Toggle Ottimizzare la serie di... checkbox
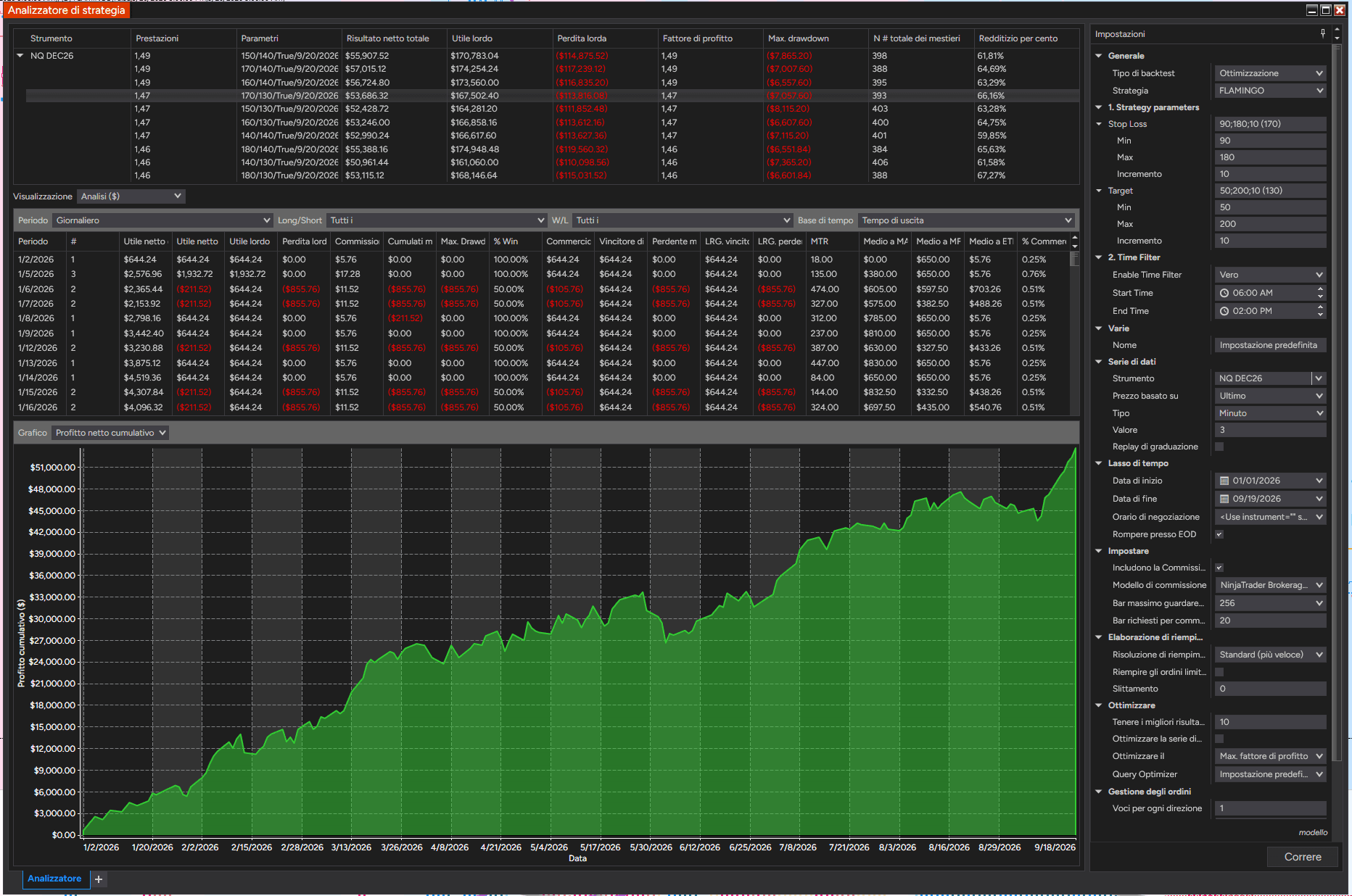This screenshot has height=896, width=1352. [x=1219, y=739]
